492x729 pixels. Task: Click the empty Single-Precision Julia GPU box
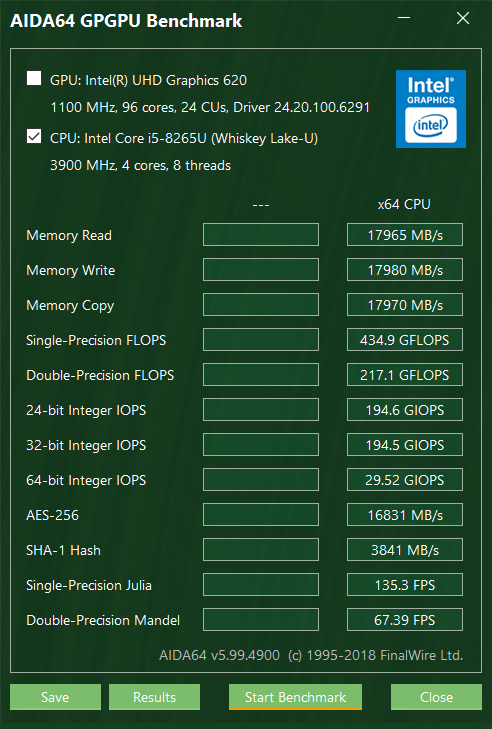click(261, 585)
